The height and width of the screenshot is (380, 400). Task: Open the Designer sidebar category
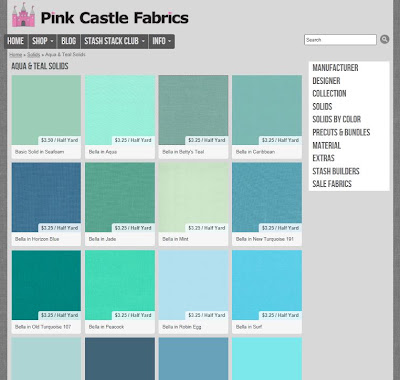point(326,81)
